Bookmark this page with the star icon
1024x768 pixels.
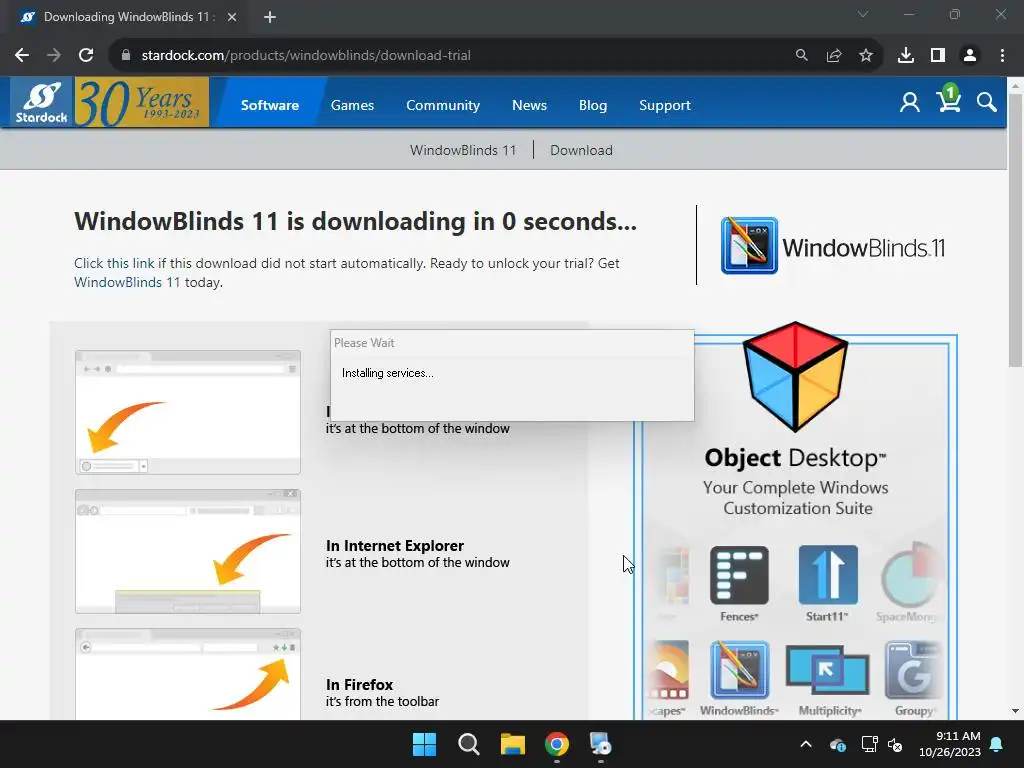(865, 56)
